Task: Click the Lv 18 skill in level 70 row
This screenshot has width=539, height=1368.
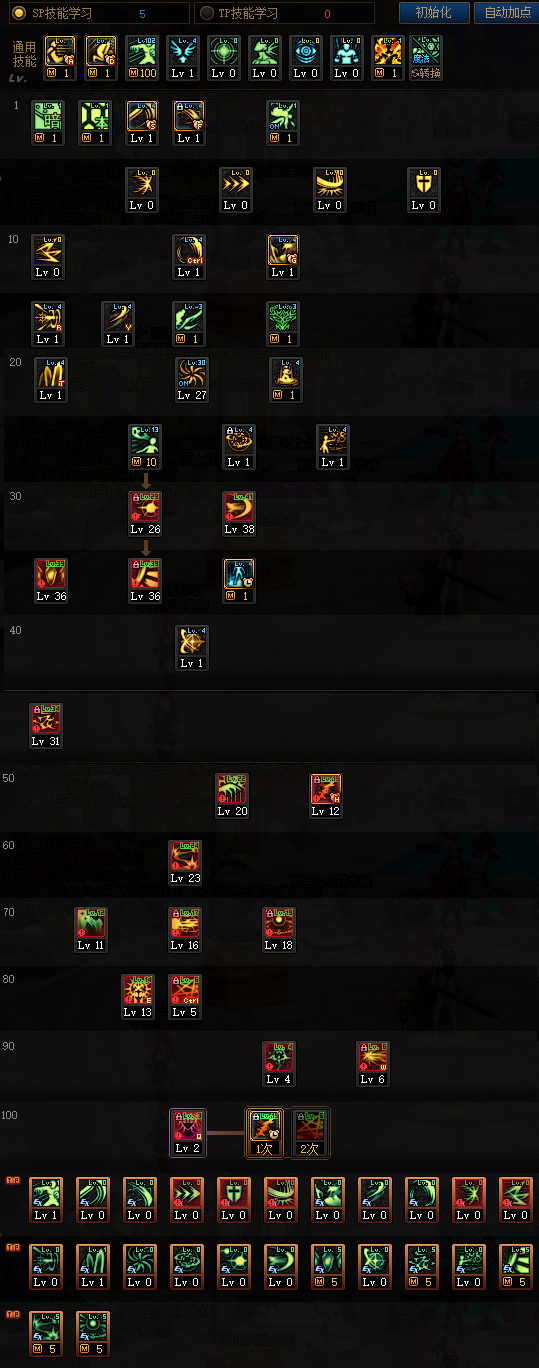Action: point(279,930)
